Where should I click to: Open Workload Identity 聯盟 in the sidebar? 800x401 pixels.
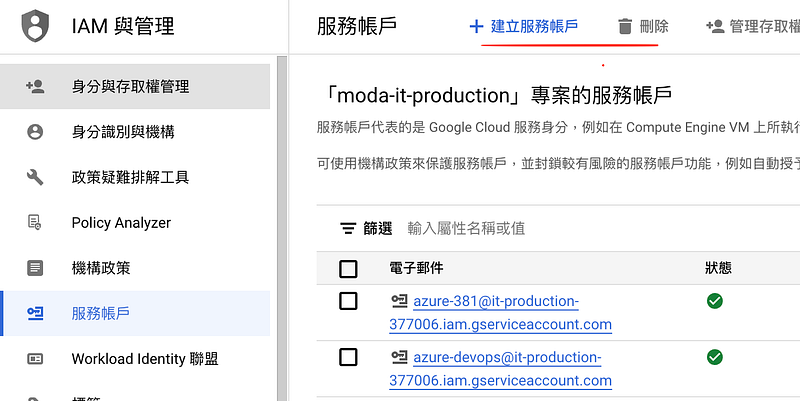pos(135,359)
